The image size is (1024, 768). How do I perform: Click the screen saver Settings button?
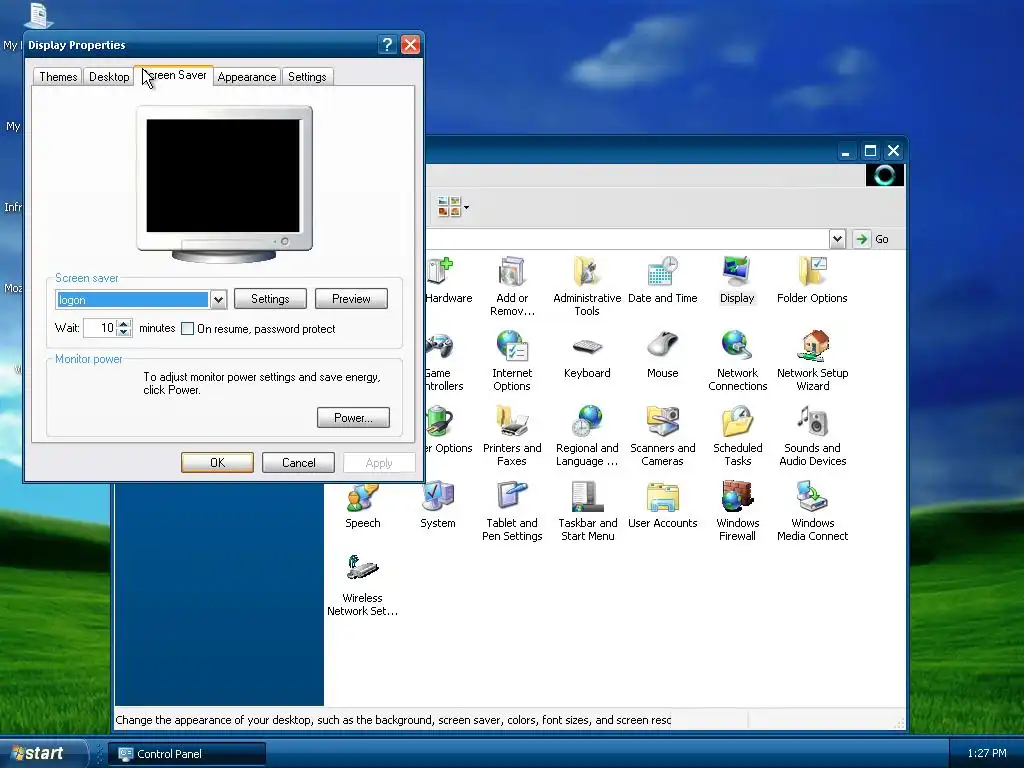click(x=270, y=299)
